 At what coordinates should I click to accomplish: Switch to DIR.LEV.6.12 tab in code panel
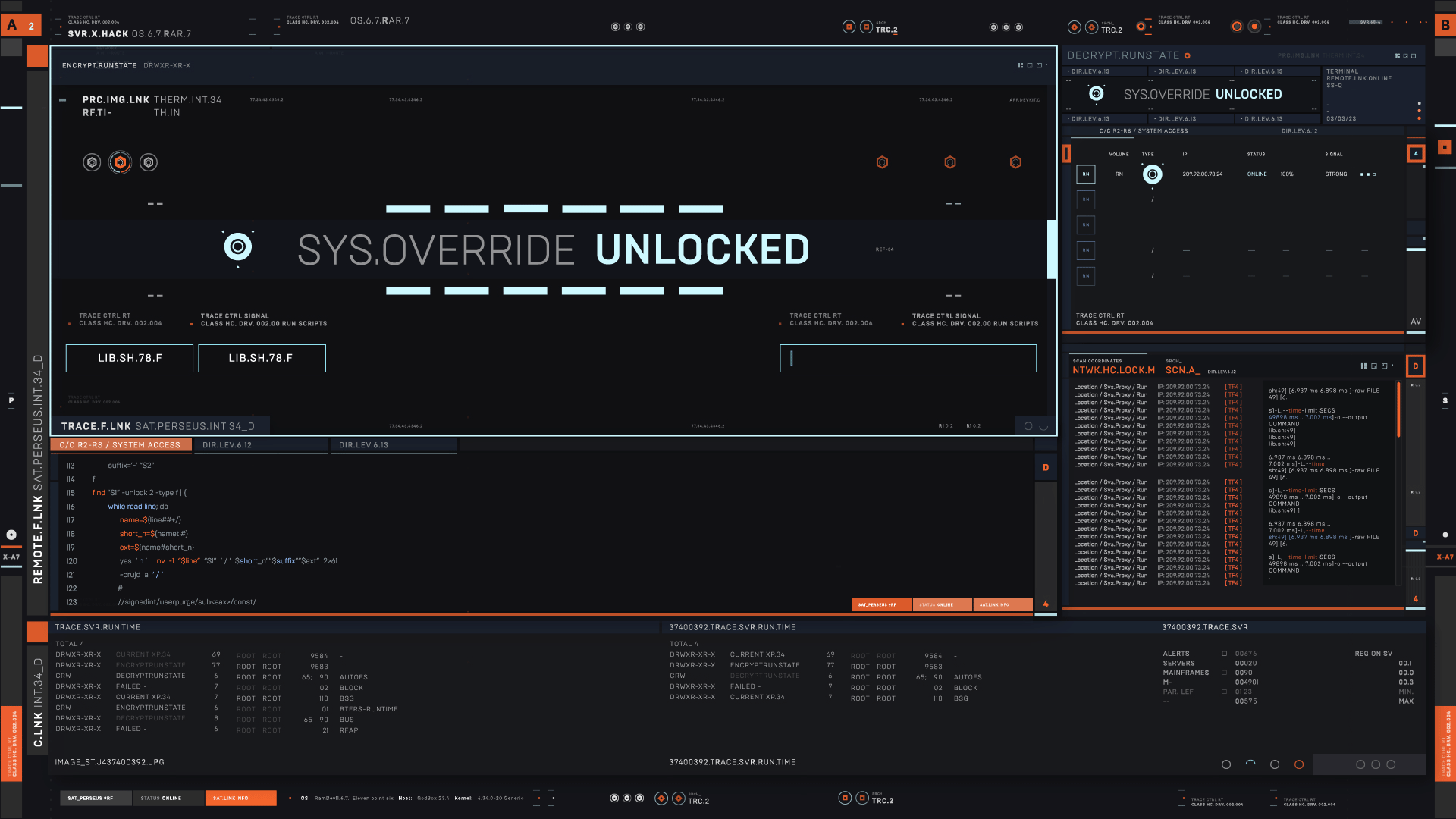tap(227, 445)
